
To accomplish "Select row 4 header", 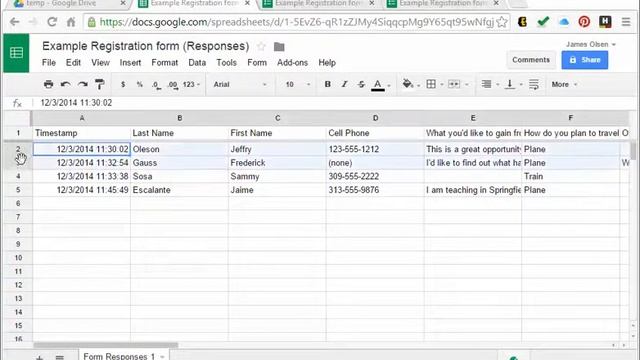I will click(18, 176).
